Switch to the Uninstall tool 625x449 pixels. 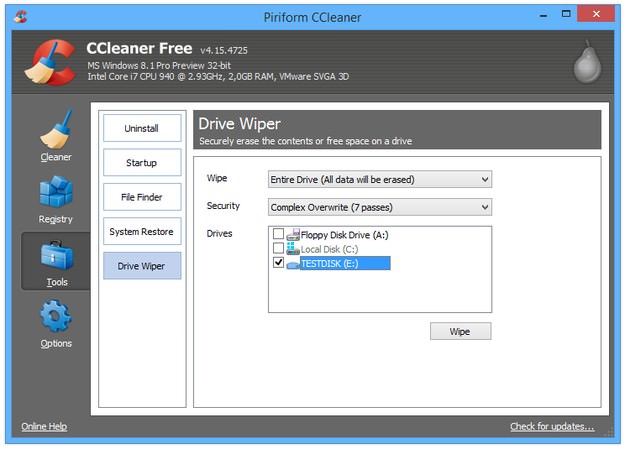142,128
